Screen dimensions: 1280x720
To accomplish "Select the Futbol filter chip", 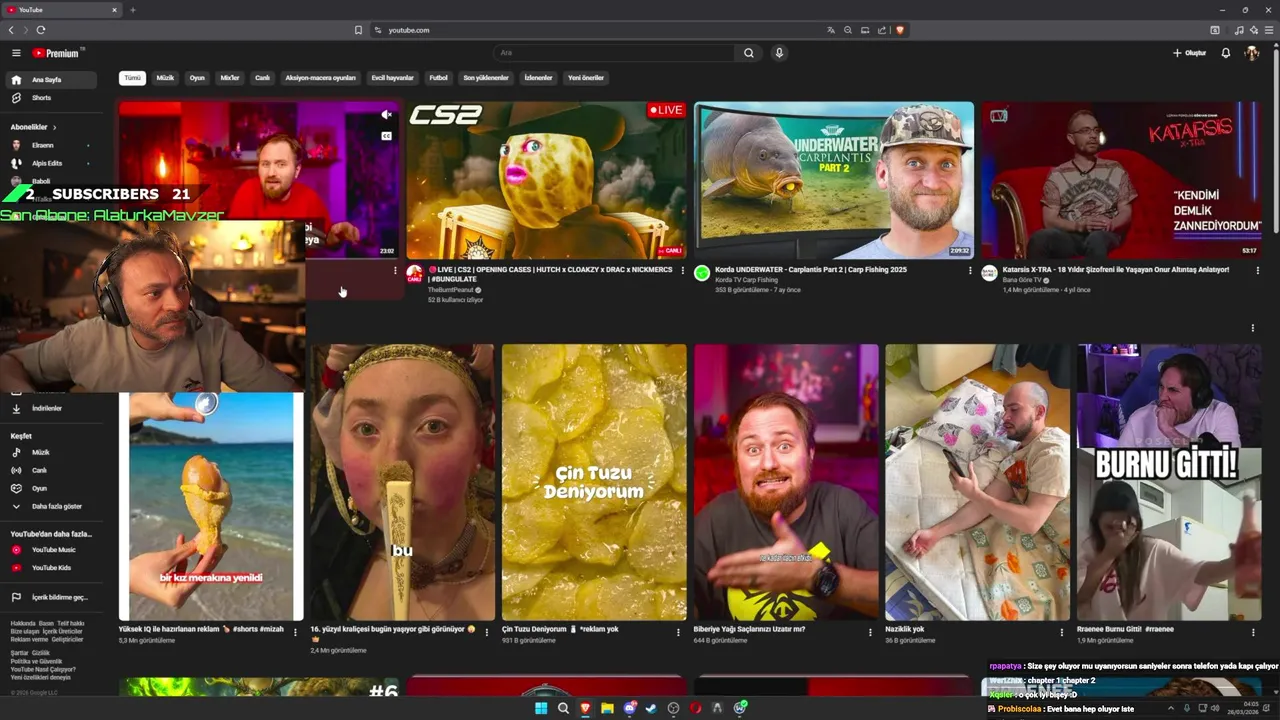I will pyautogui.click(x=438, y=78).
